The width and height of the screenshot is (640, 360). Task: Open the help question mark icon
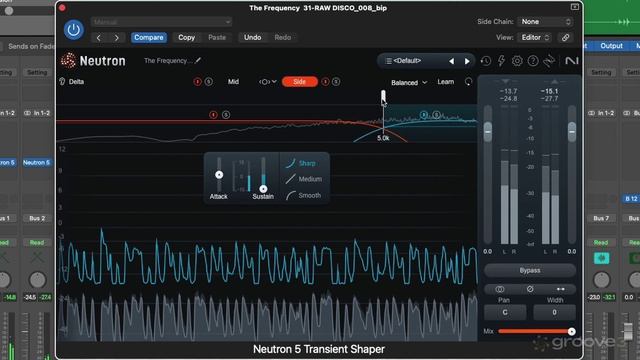click(533, 61)
